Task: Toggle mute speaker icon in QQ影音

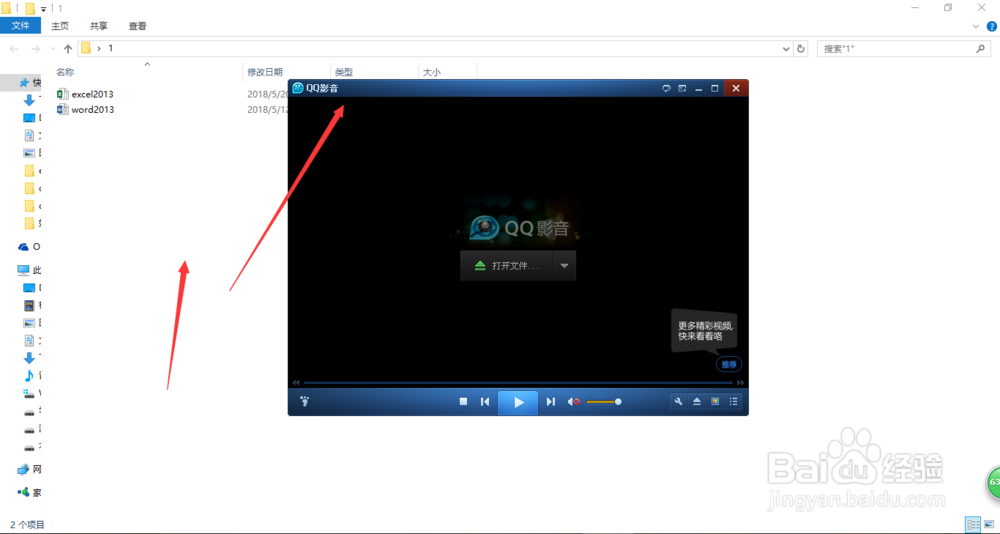Action: (573, 402)
